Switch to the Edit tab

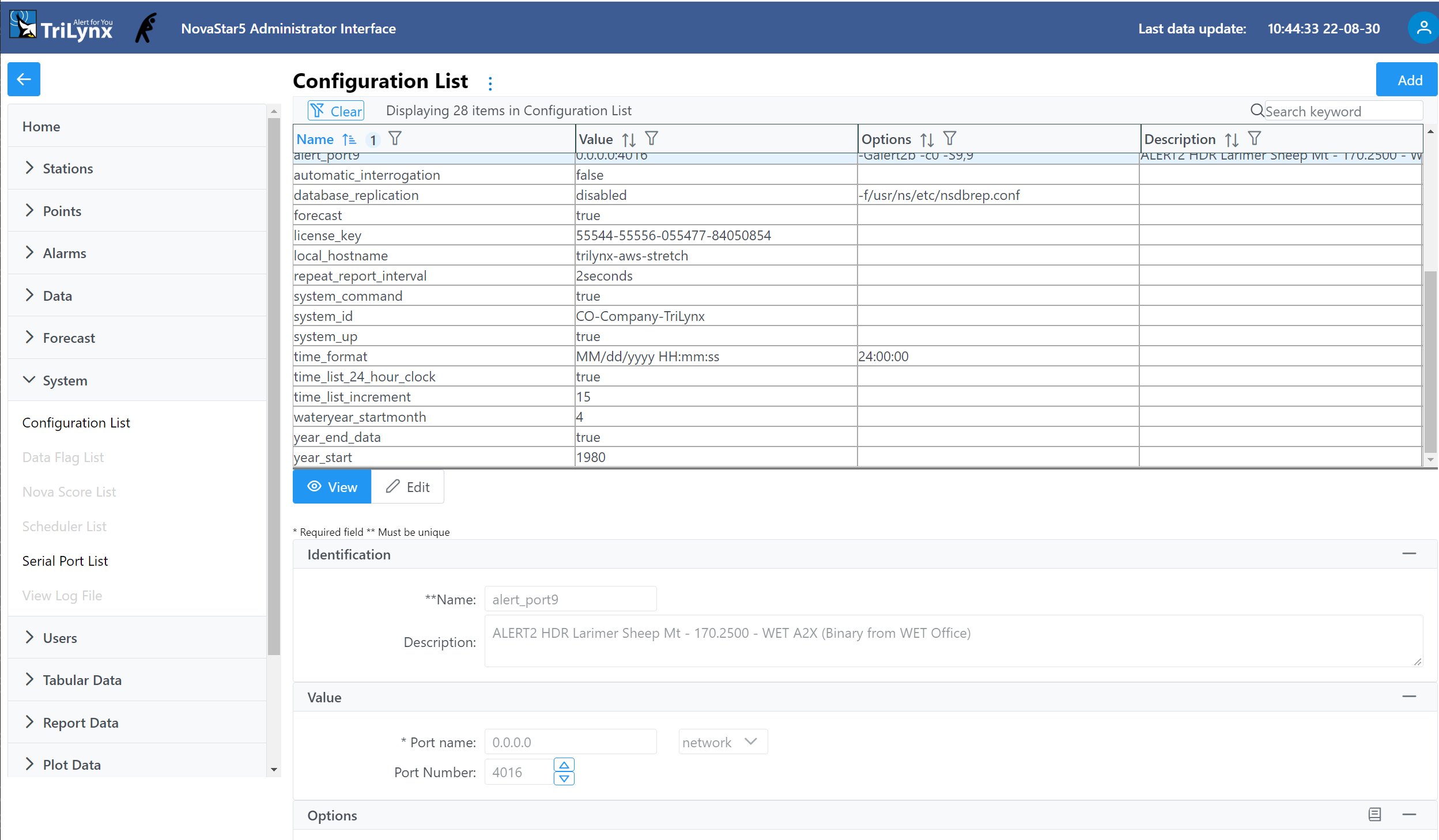point(407,487)
